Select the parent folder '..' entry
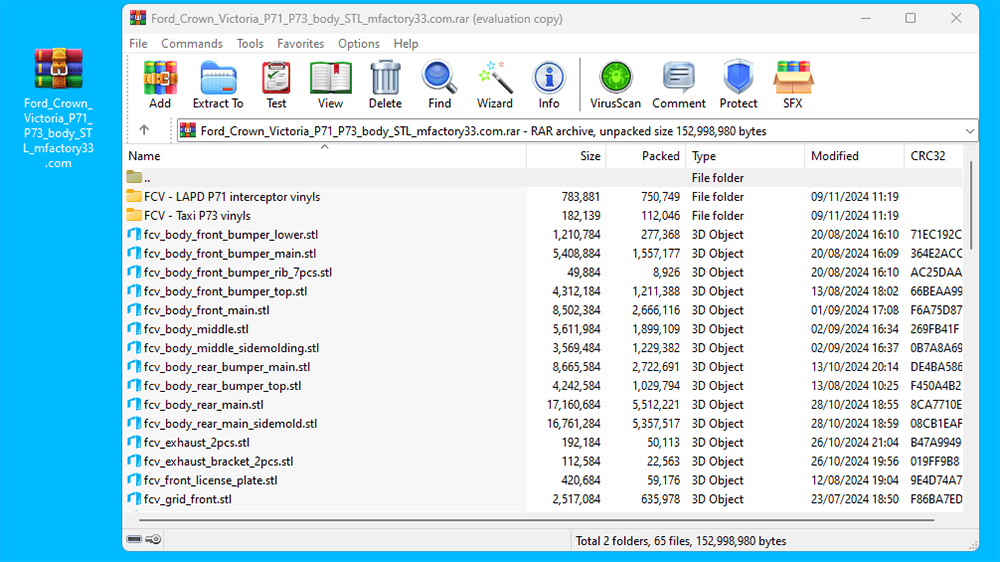The image size is (1000, 562). click(x=138, y=177)
